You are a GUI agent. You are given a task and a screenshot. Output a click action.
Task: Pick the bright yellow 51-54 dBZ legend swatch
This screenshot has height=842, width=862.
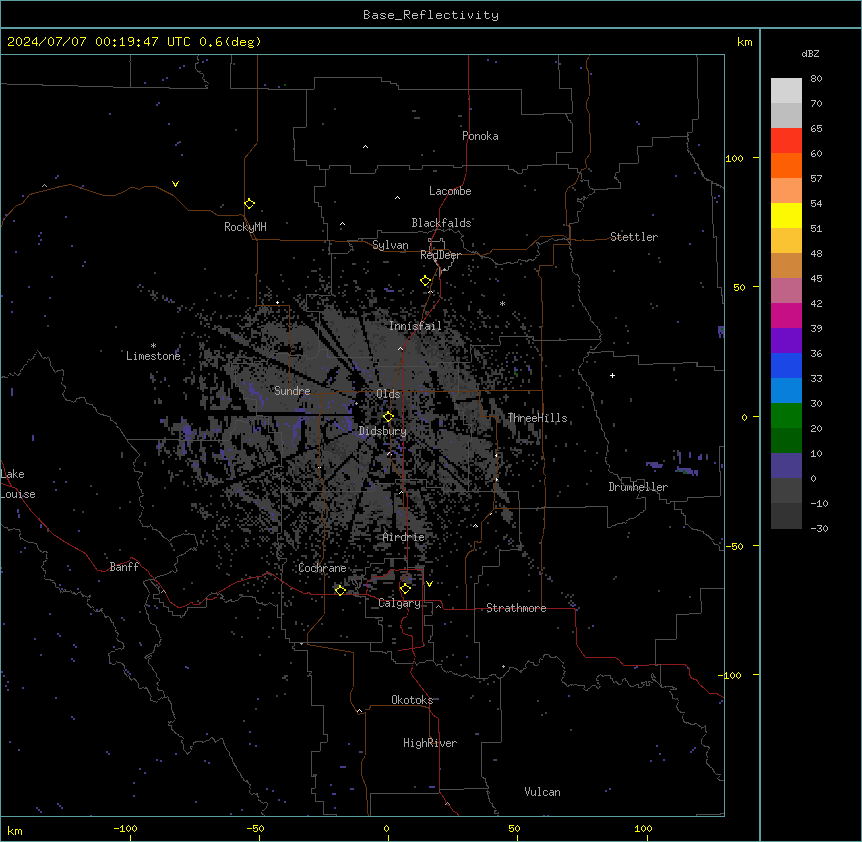pos(786,215)
